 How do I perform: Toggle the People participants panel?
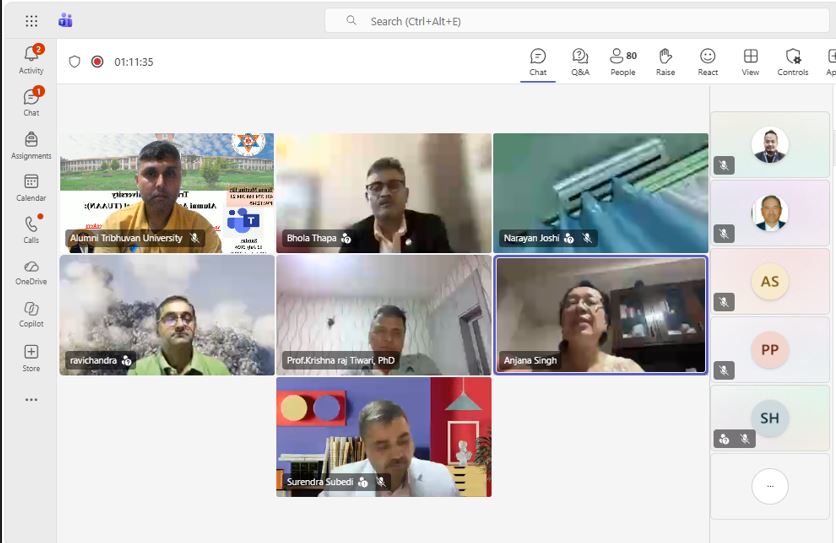[x=623, y=62]
